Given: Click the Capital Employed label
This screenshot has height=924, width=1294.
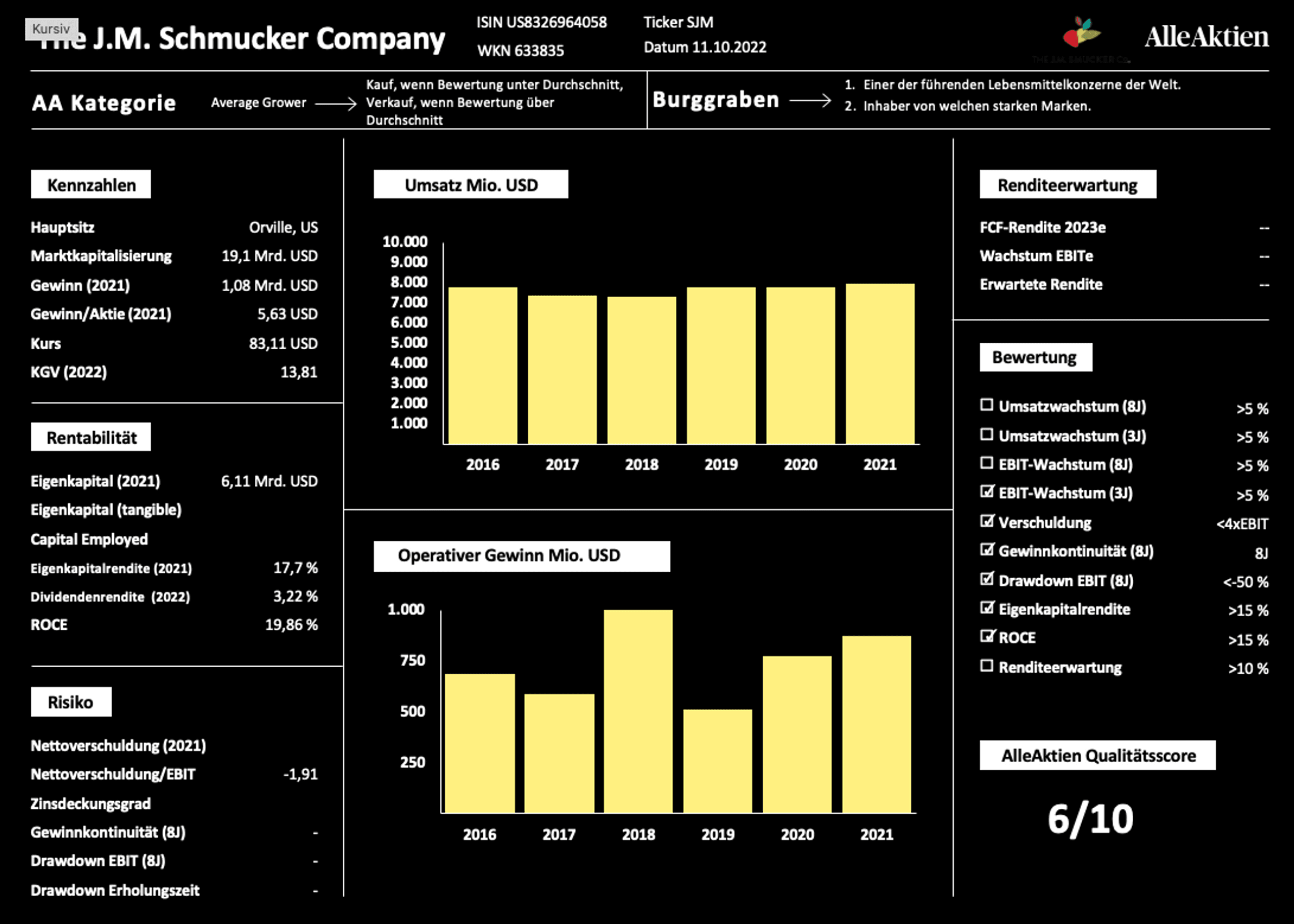Looking at the screenshot, I should tap(89, 539).
